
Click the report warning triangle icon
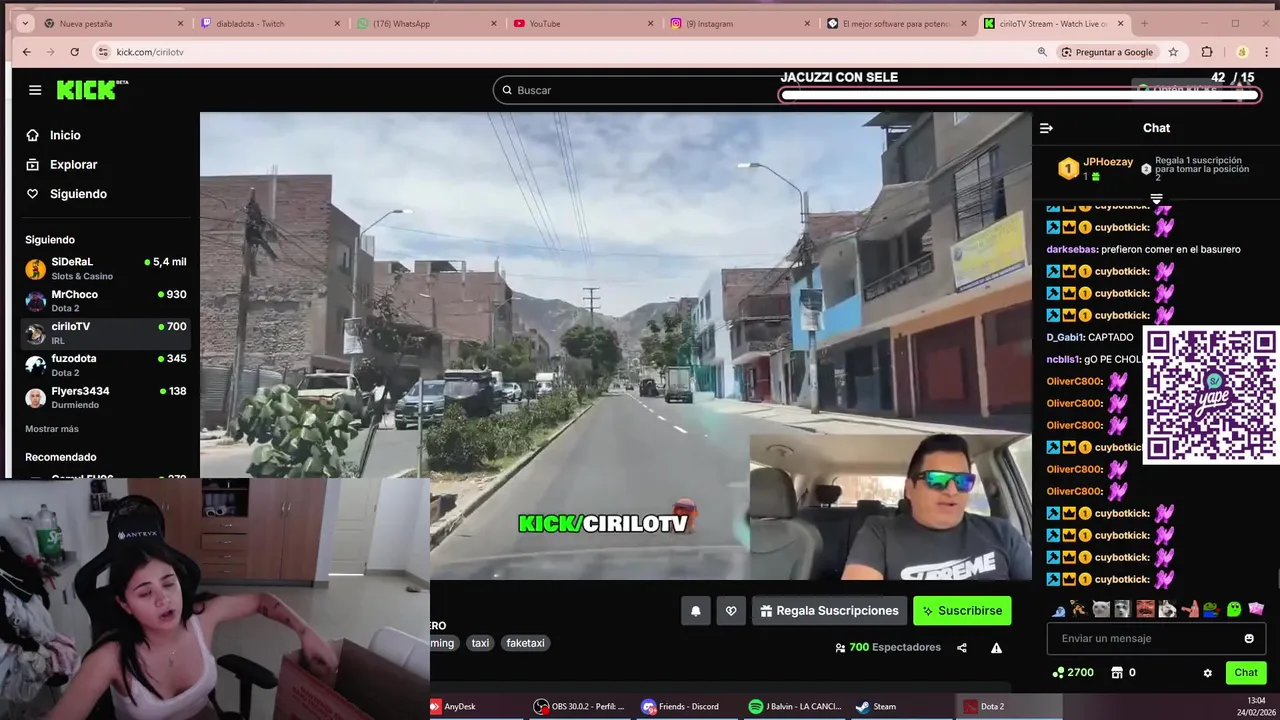996,648
